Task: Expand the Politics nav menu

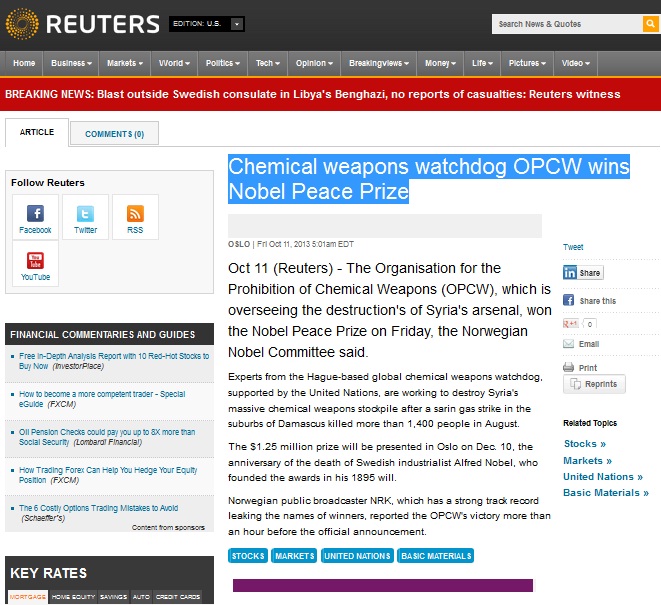Action: [223, 63]
